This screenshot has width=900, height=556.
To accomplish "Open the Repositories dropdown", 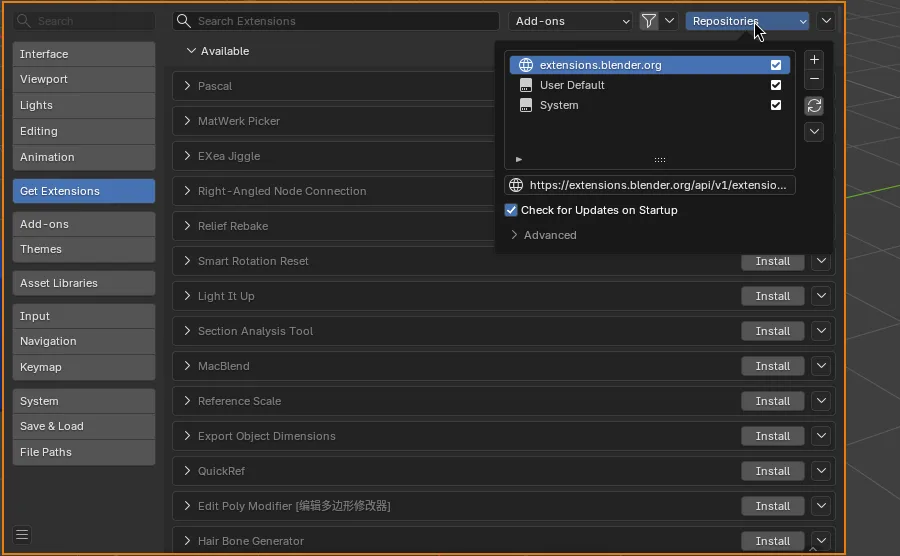I will pyautogui.click(x=747, y=21).
